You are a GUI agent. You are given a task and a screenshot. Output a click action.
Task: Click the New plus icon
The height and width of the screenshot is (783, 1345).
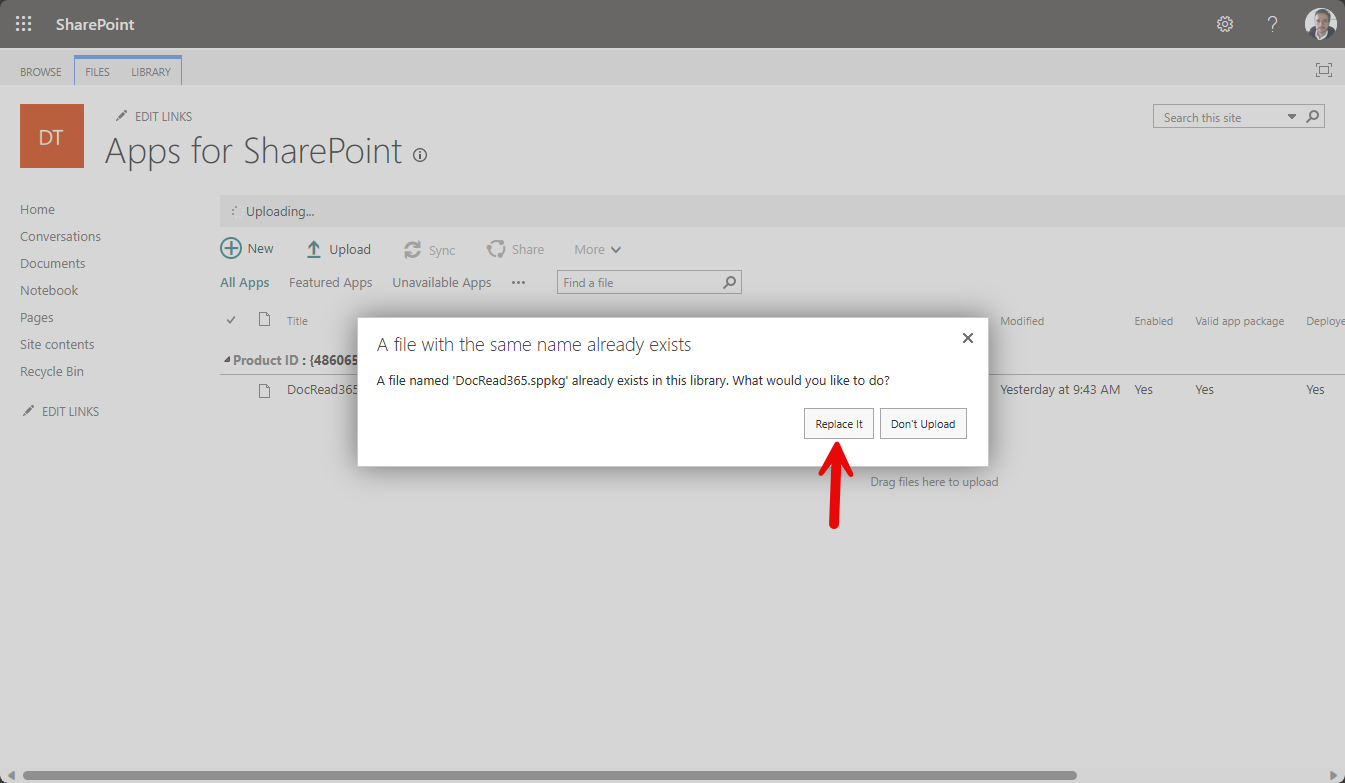pos(231,249)
